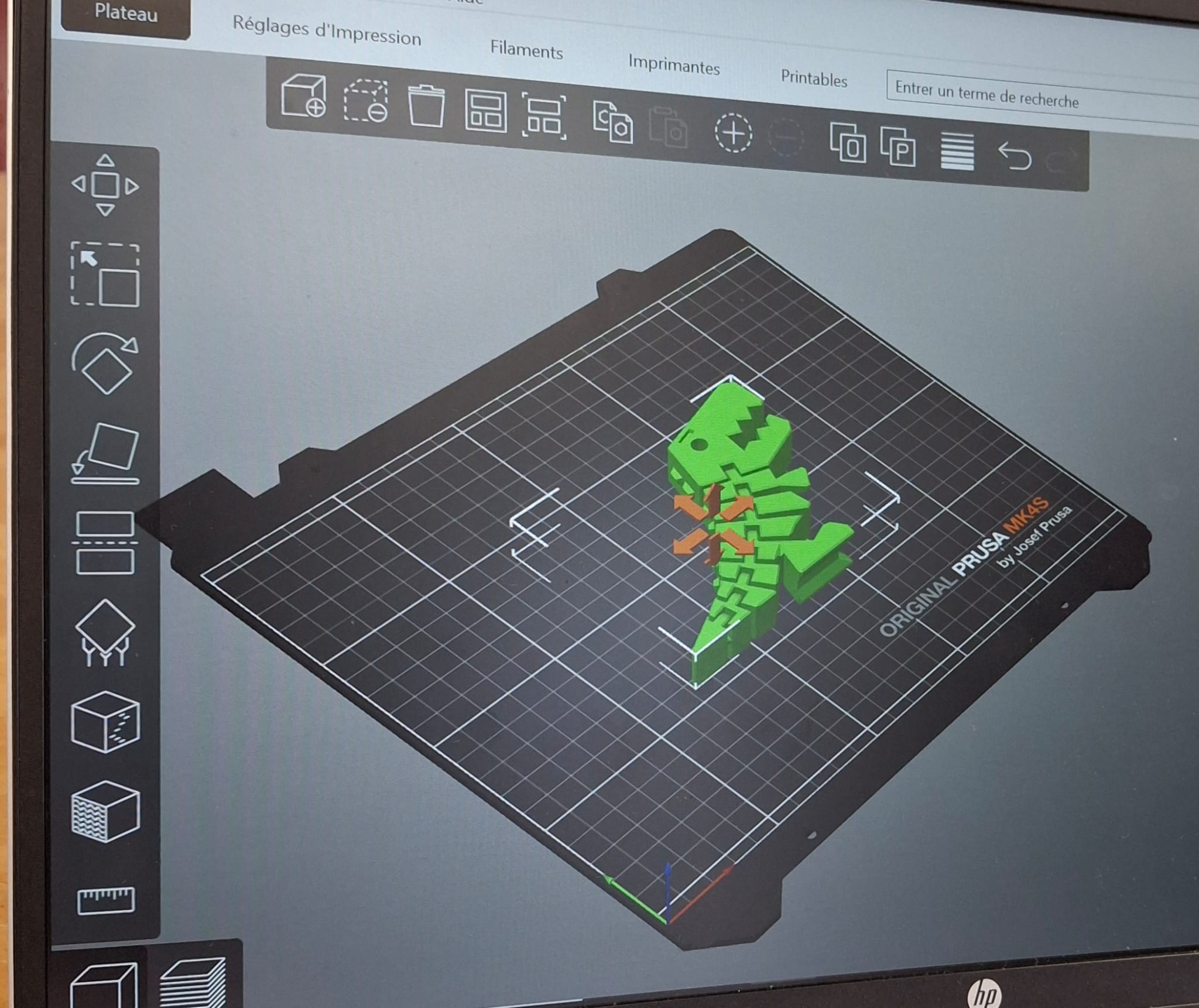Select the Fuzzy skin painting cube tool

coord(105,811)
